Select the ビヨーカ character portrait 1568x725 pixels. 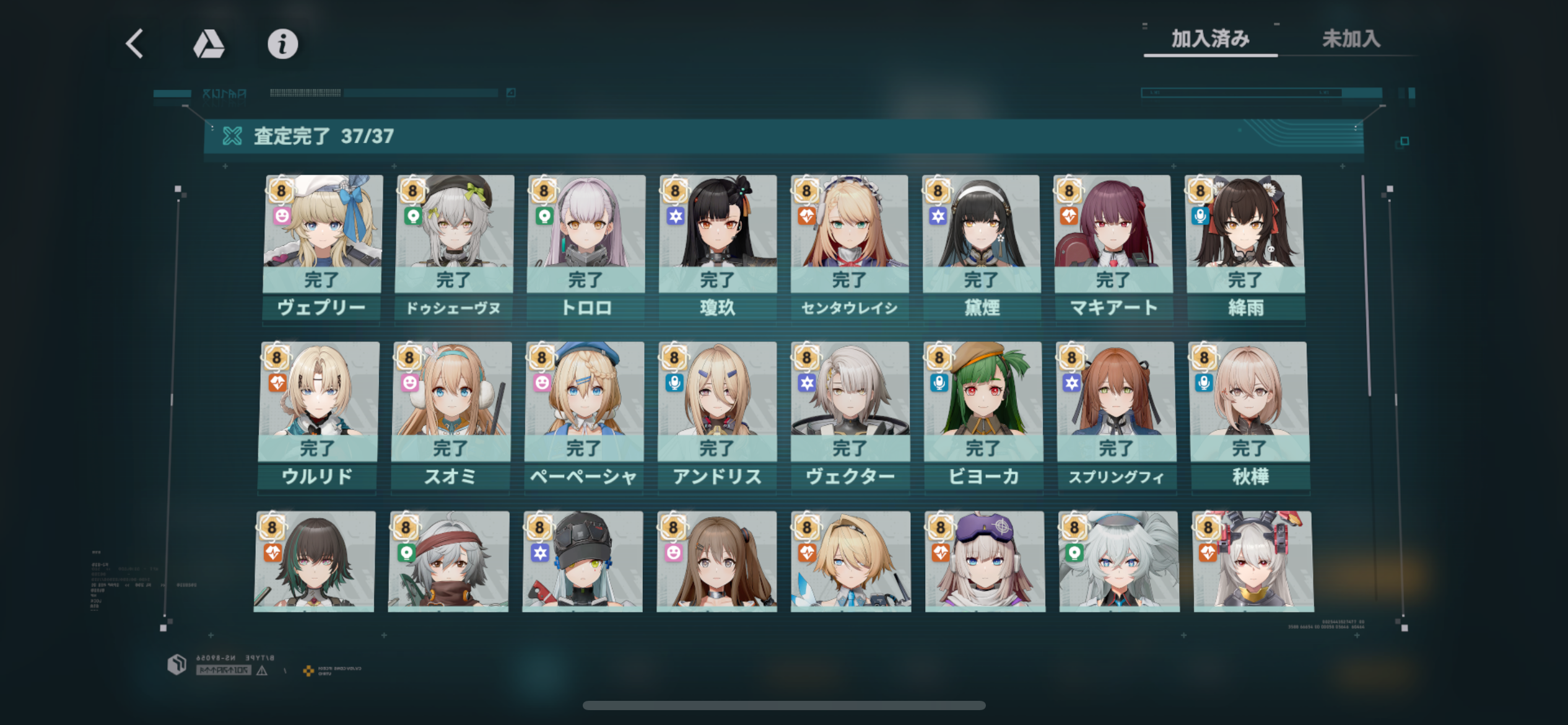click(x=983, y=389)
